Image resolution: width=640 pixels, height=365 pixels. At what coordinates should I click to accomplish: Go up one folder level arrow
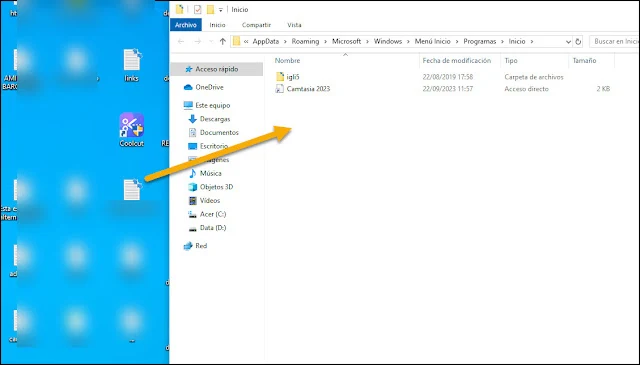(222, 41)
